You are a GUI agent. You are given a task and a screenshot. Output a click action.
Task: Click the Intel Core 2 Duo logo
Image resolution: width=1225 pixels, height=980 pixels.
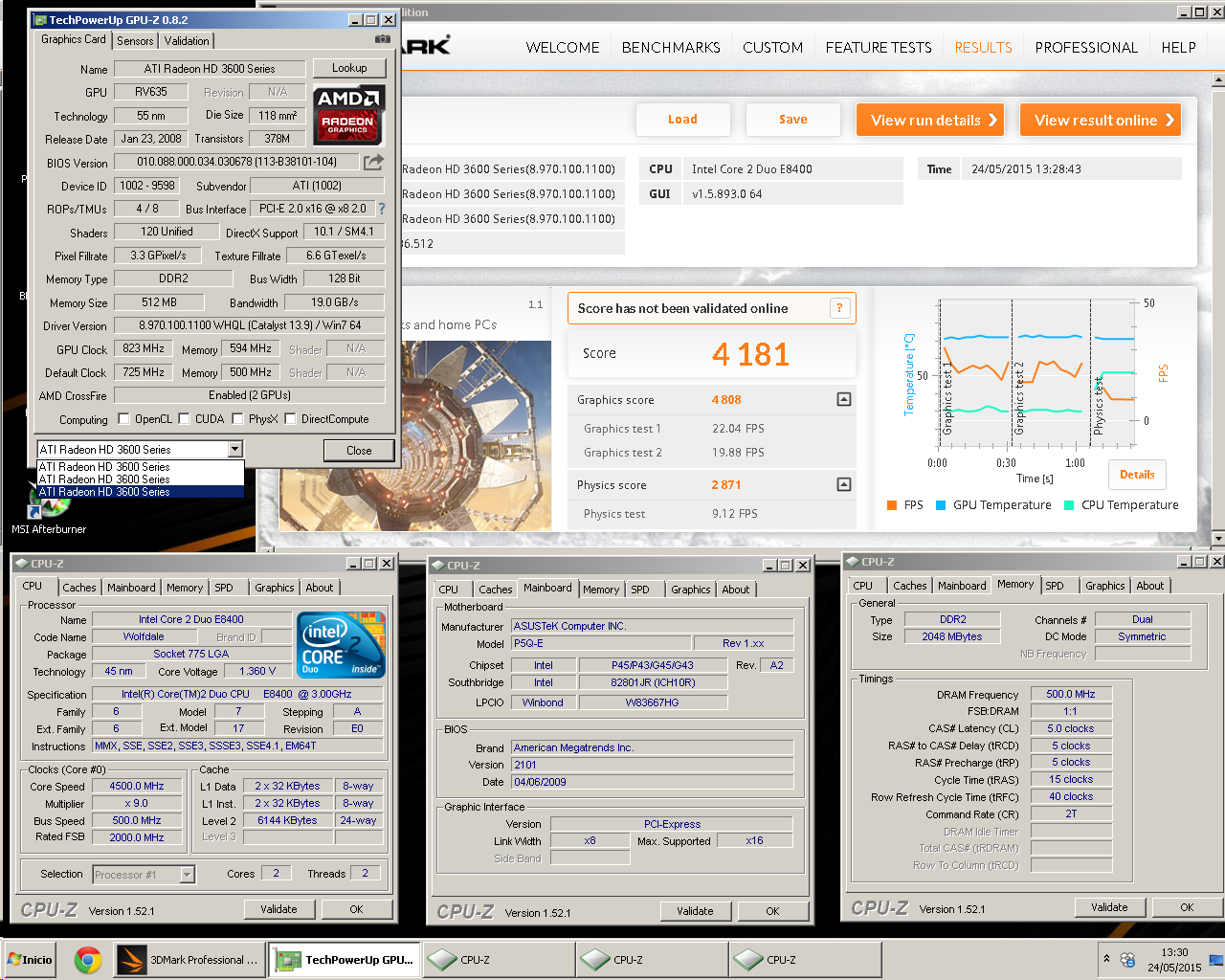342,643
